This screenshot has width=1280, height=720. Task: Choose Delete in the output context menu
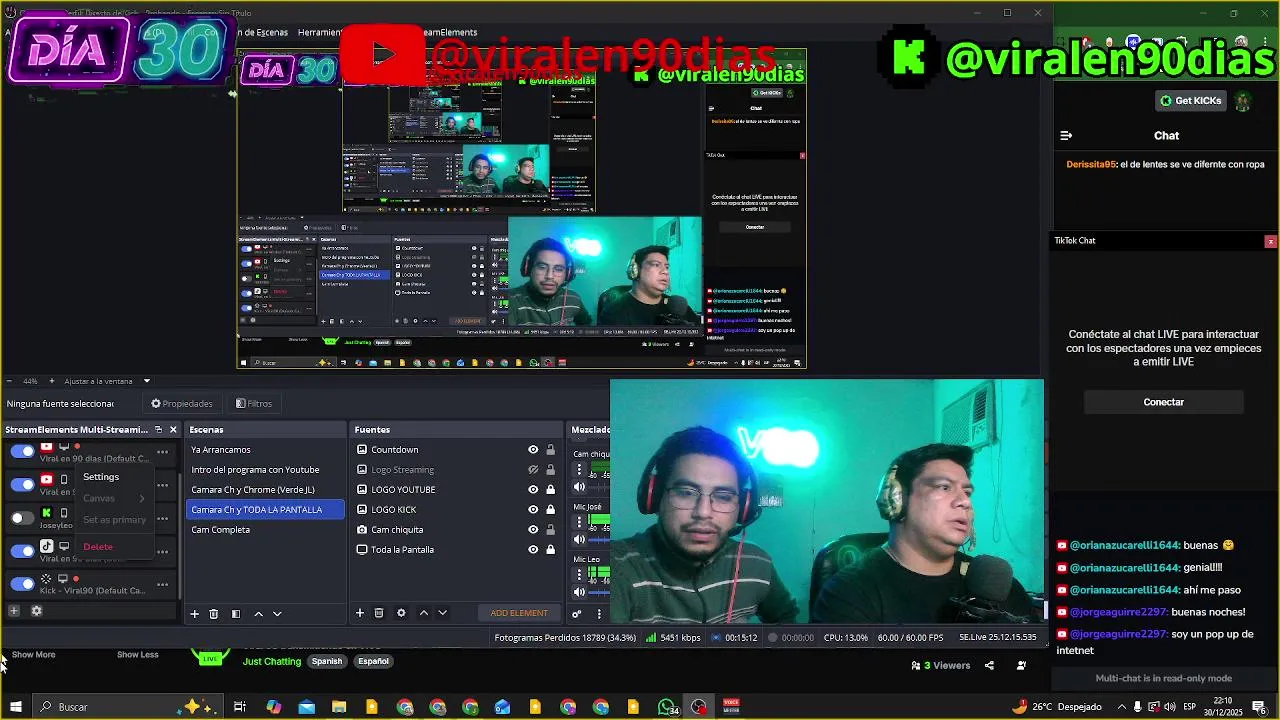98,547
